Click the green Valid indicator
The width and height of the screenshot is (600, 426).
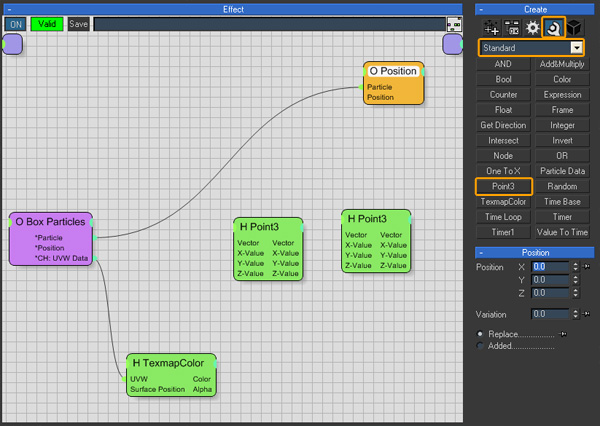point(47,24)
